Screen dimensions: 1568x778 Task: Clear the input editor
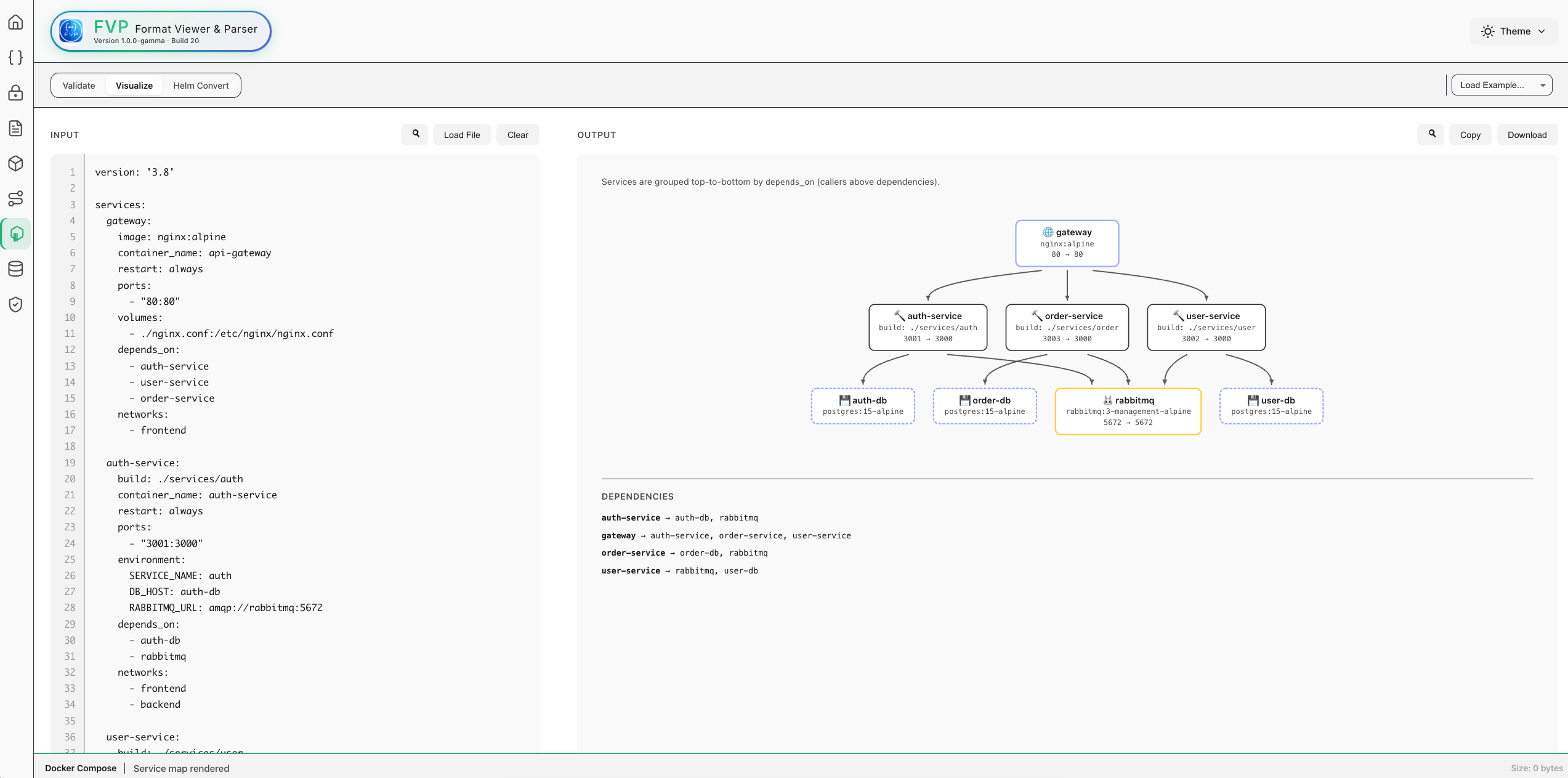518,135
